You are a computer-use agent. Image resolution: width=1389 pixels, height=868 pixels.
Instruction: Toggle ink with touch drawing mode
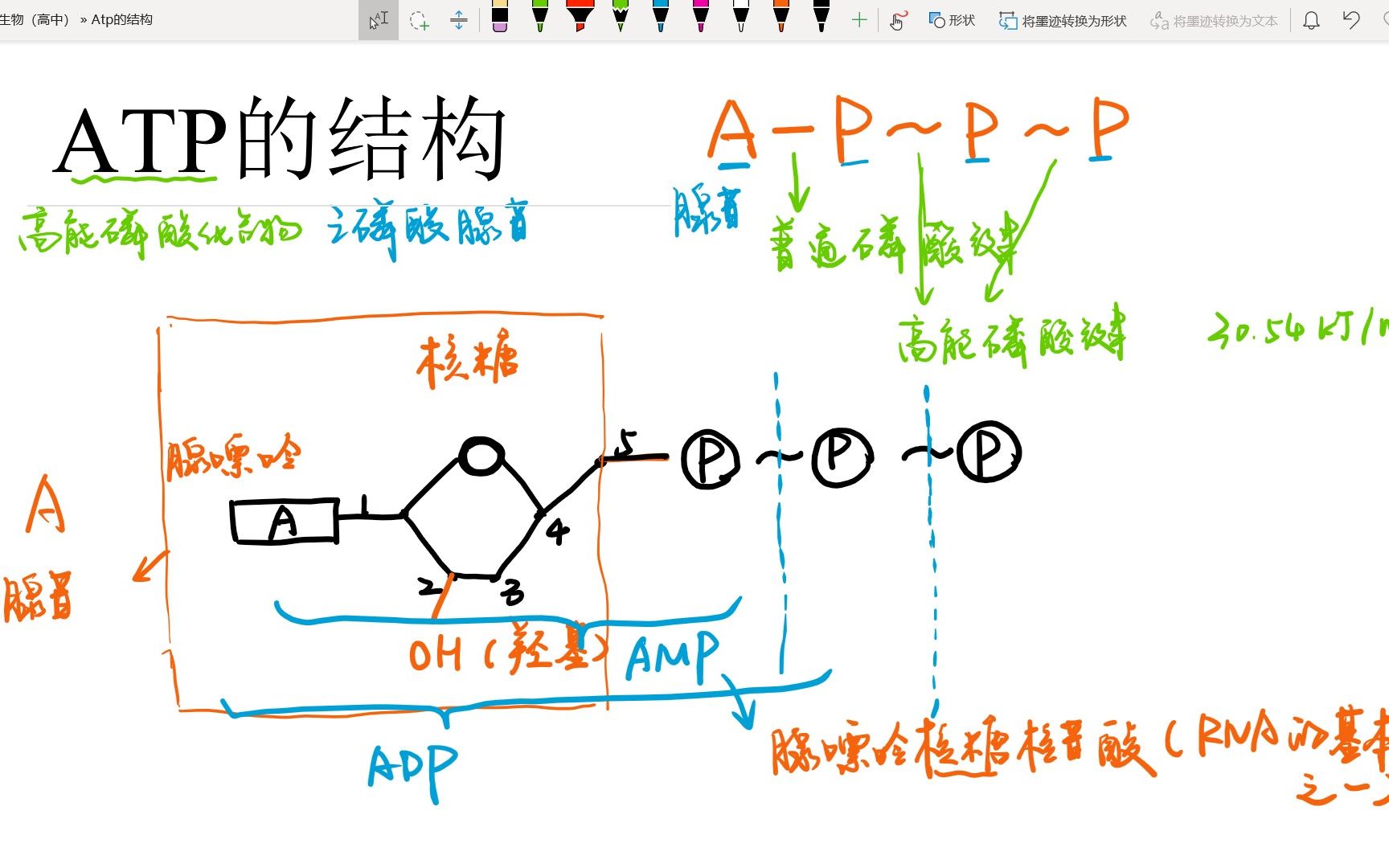click(x=898, y=20)
